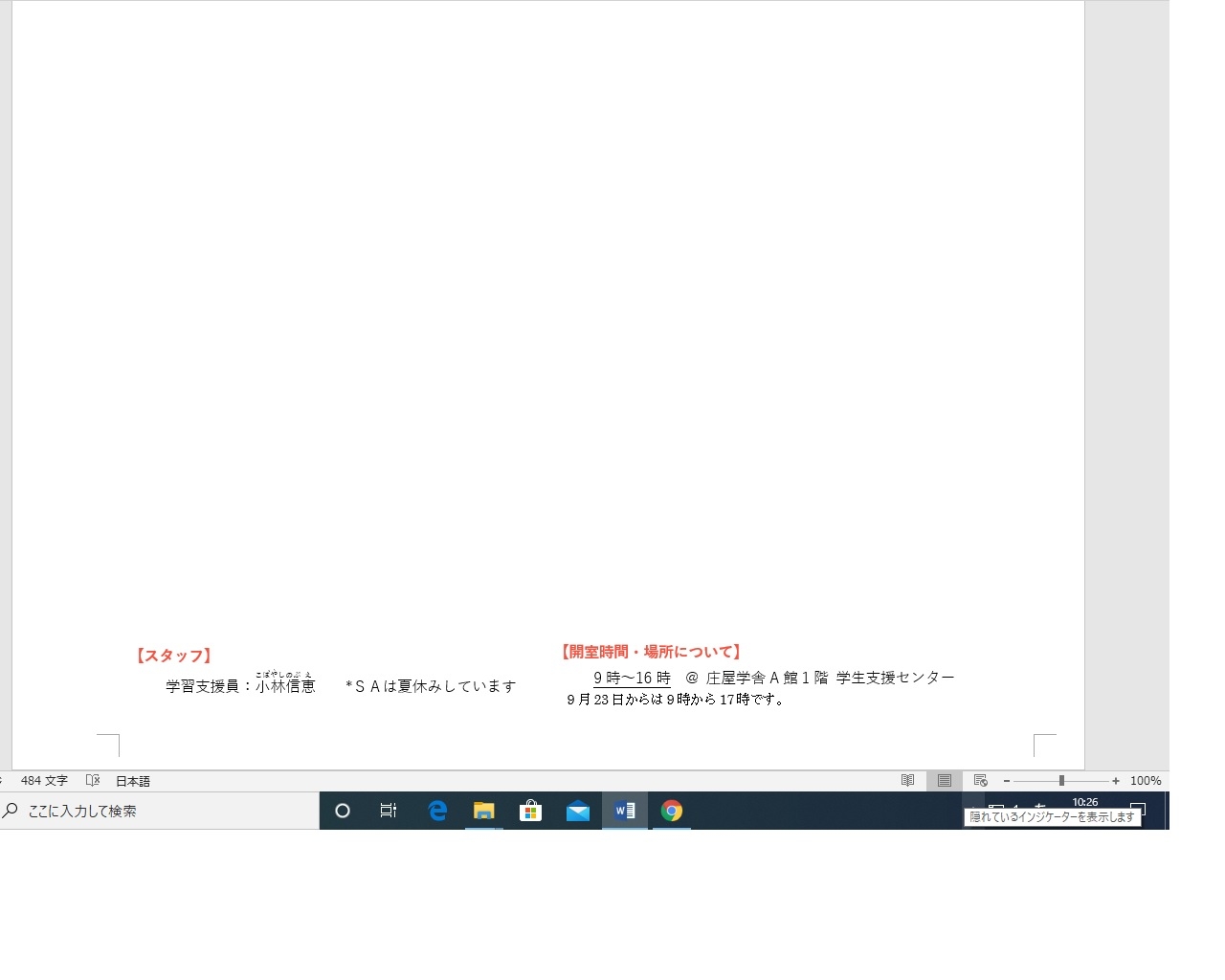Click the 【スタッフ】 heading in document
Screen dimensions: 1225x980
pos(173,656)
